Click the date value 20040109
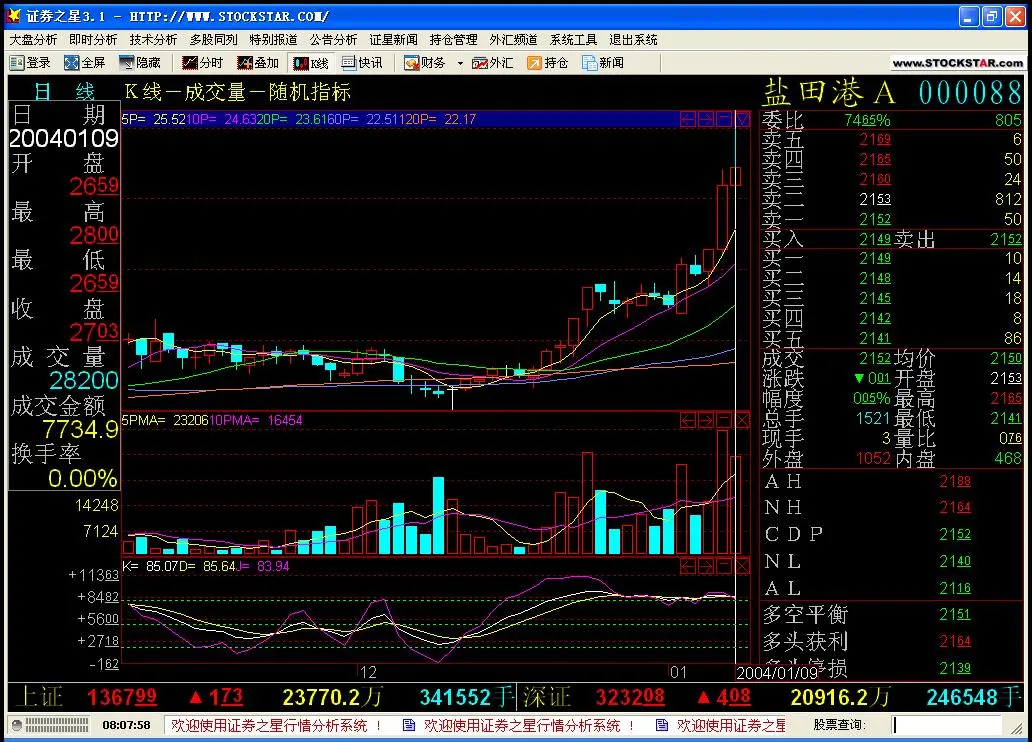 pos(64,138)
